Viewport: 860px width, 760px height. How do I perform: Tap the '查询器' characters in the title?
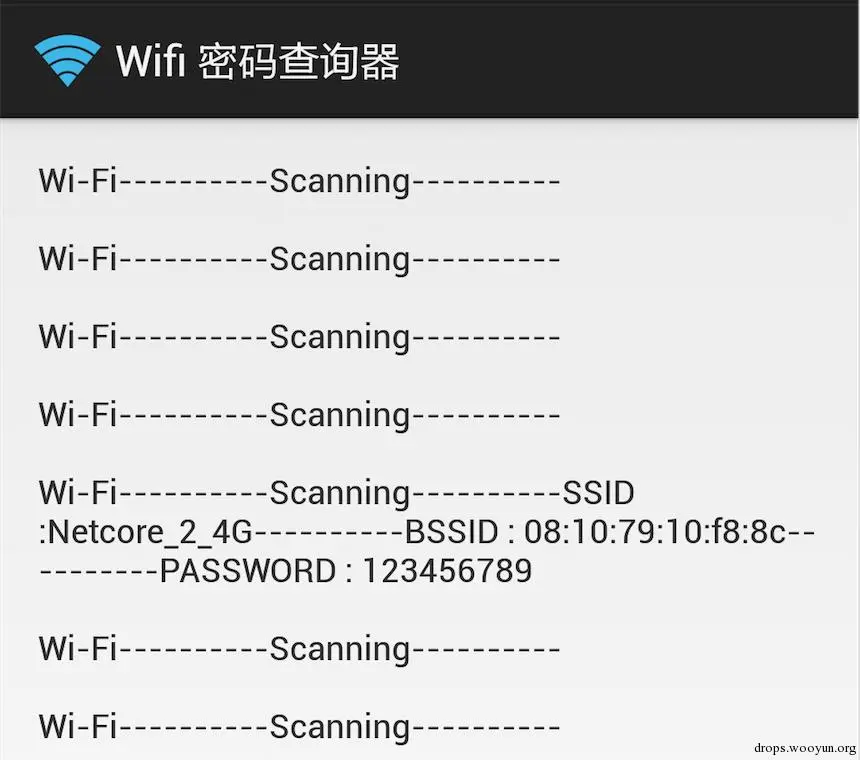338,61
